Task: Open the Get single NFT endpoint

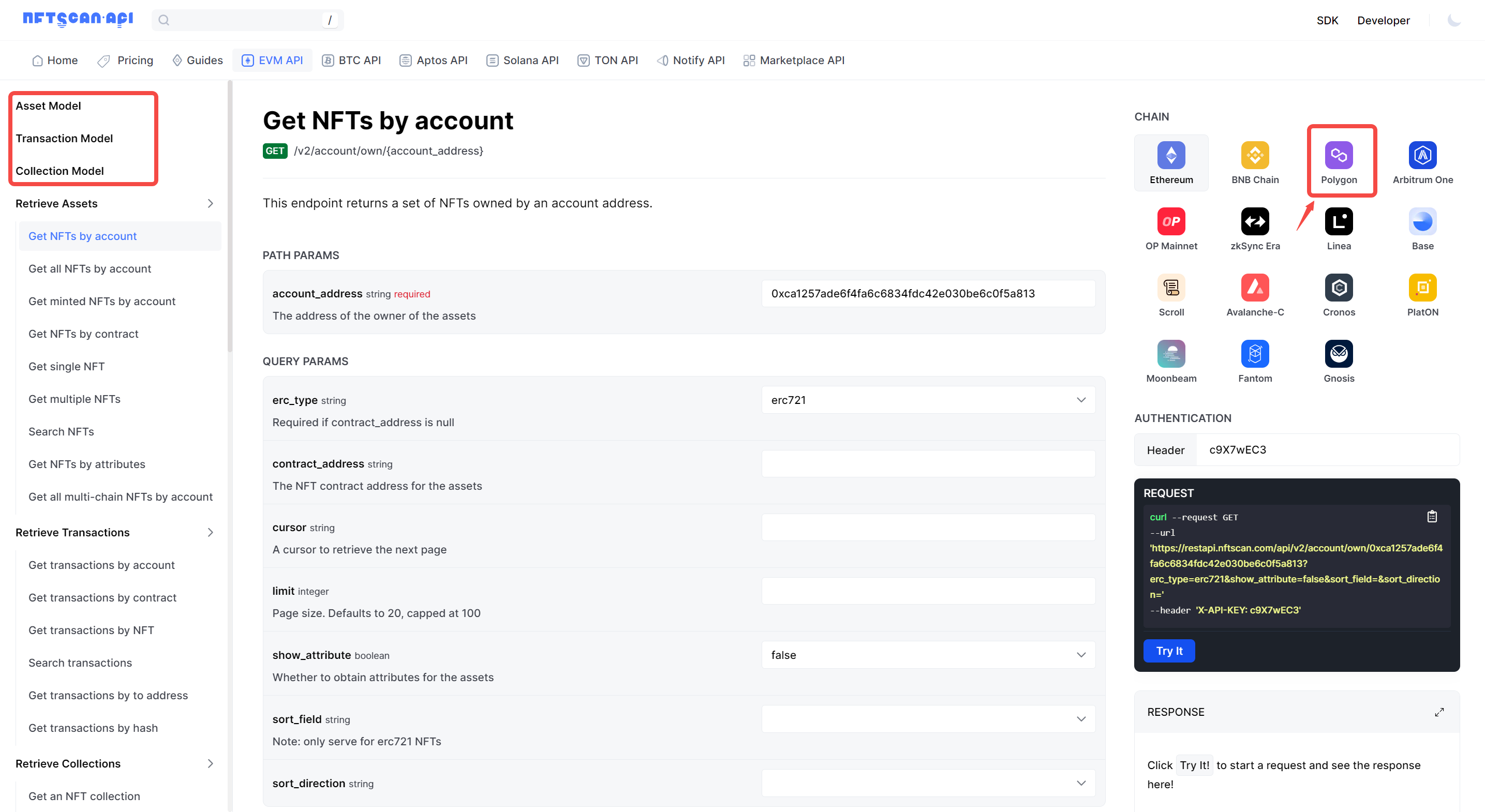Action: tap(66, 366)
